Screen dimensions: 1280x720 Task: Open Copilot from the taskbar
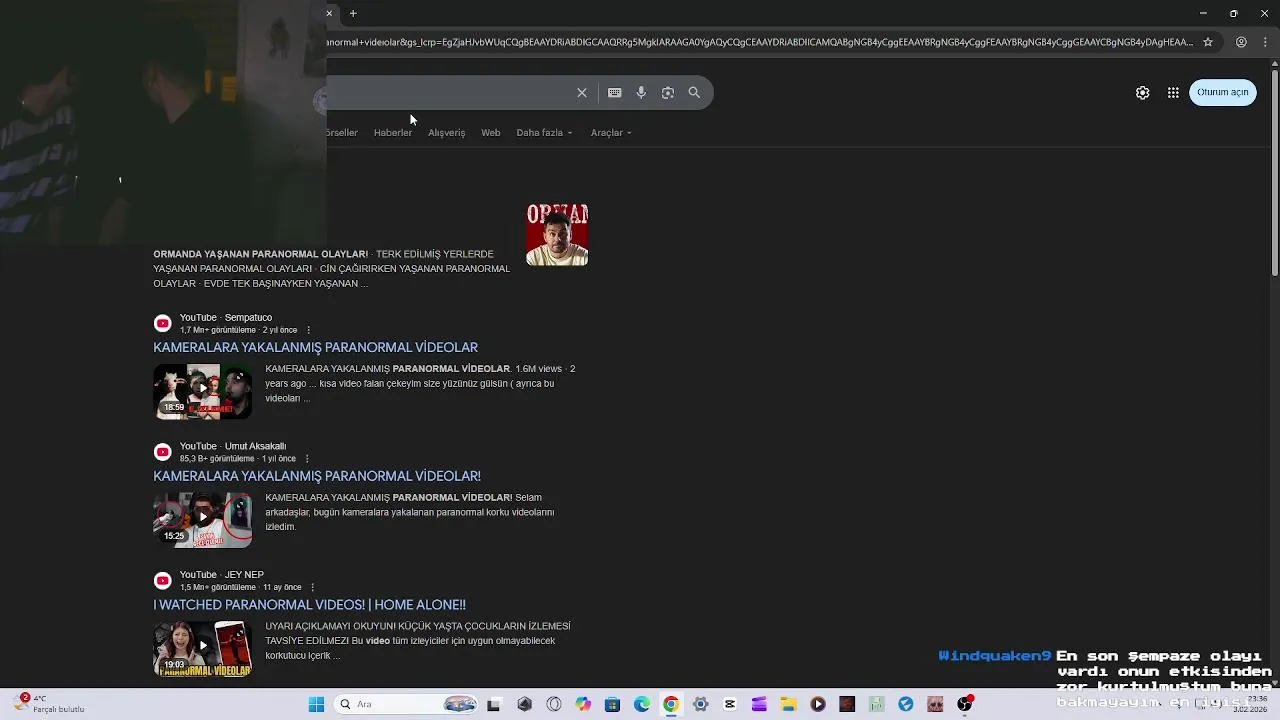click(583, 704)
